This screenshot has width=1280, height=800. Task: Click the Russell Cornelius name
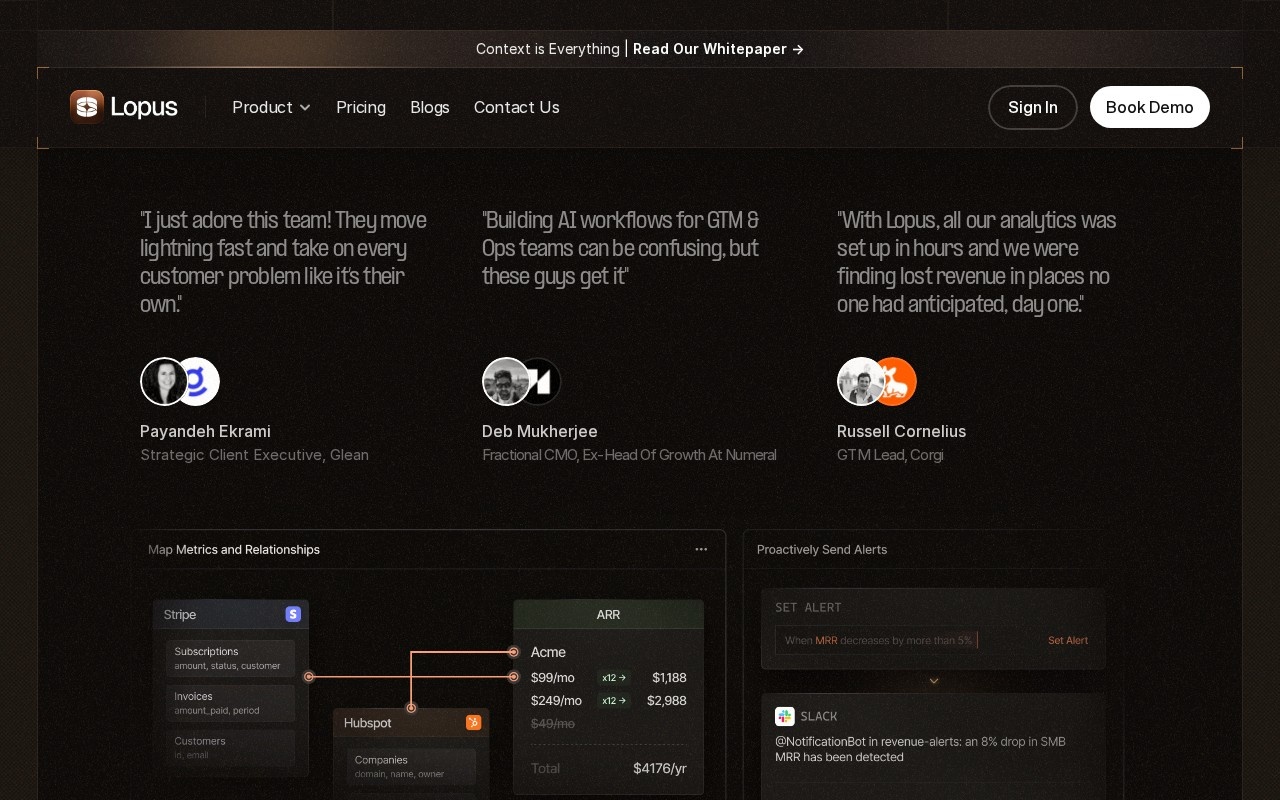(901, 431)
